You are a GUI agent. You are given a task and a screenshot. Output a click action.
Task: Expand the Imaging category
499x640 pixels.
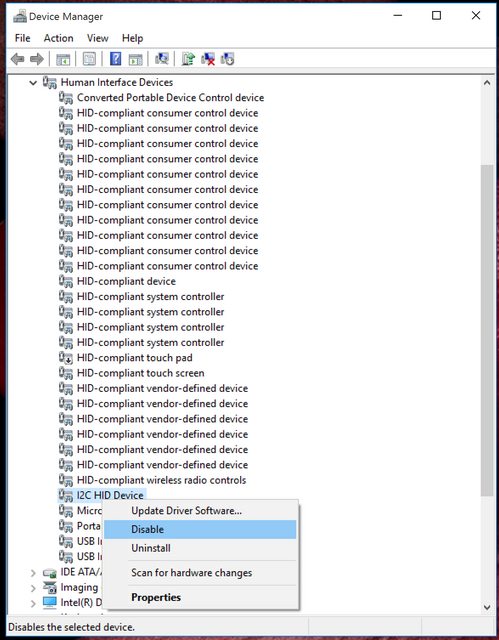(x=33, y=588)
